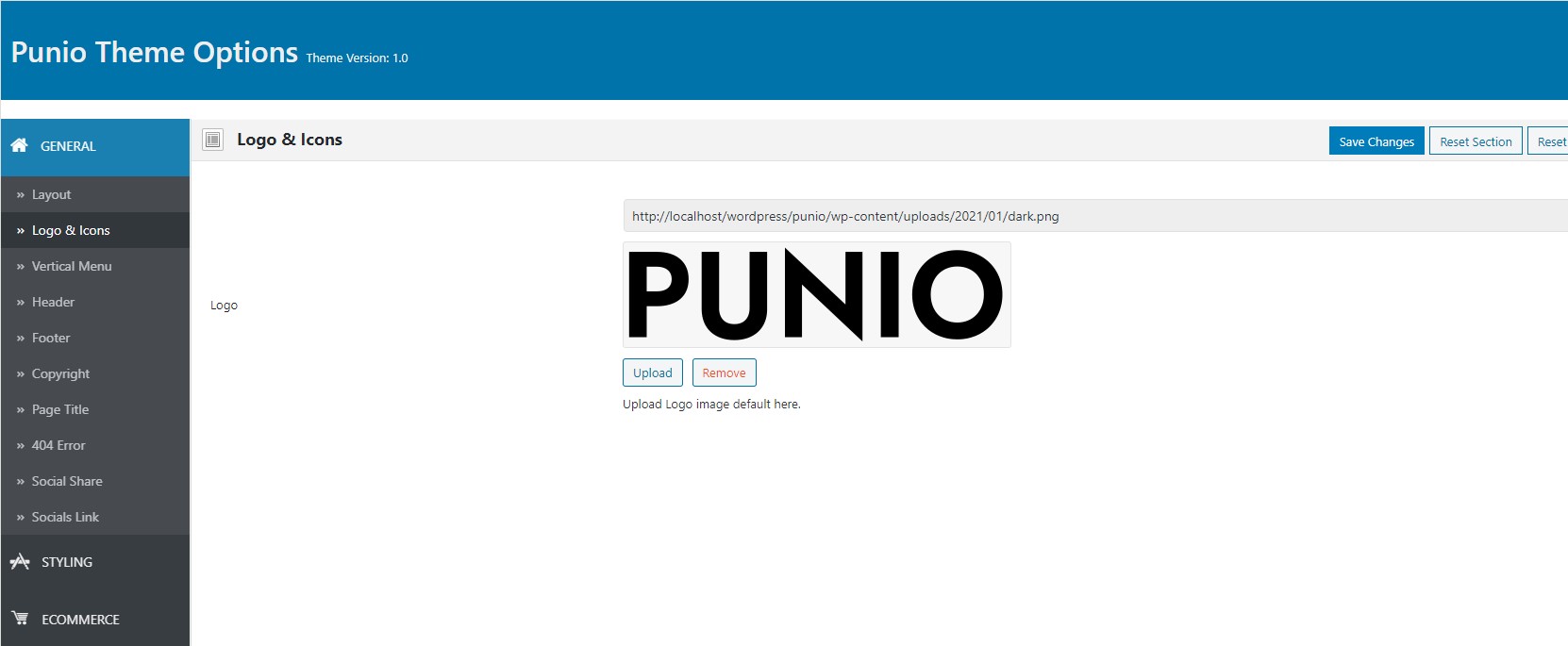Image resolution: width=1568 pixels, height=646 pixels.
Task: Select Logo & Icons submenu item
Action: click(x=95, y=230)
